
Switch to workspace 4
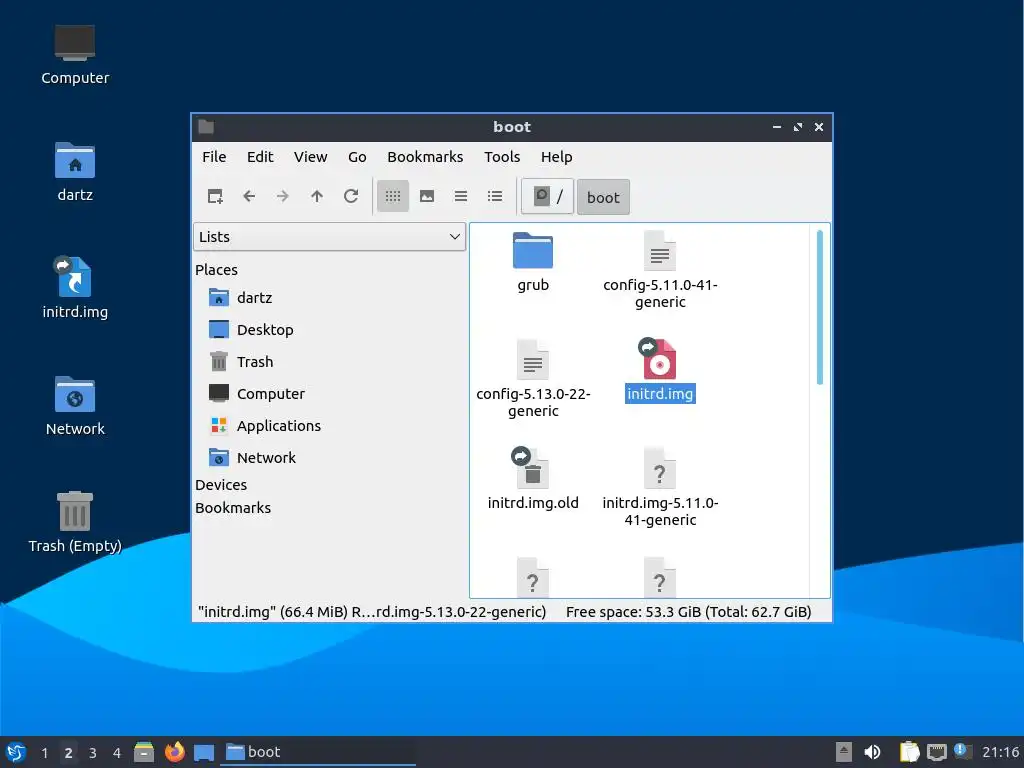[x=117, y=753]
